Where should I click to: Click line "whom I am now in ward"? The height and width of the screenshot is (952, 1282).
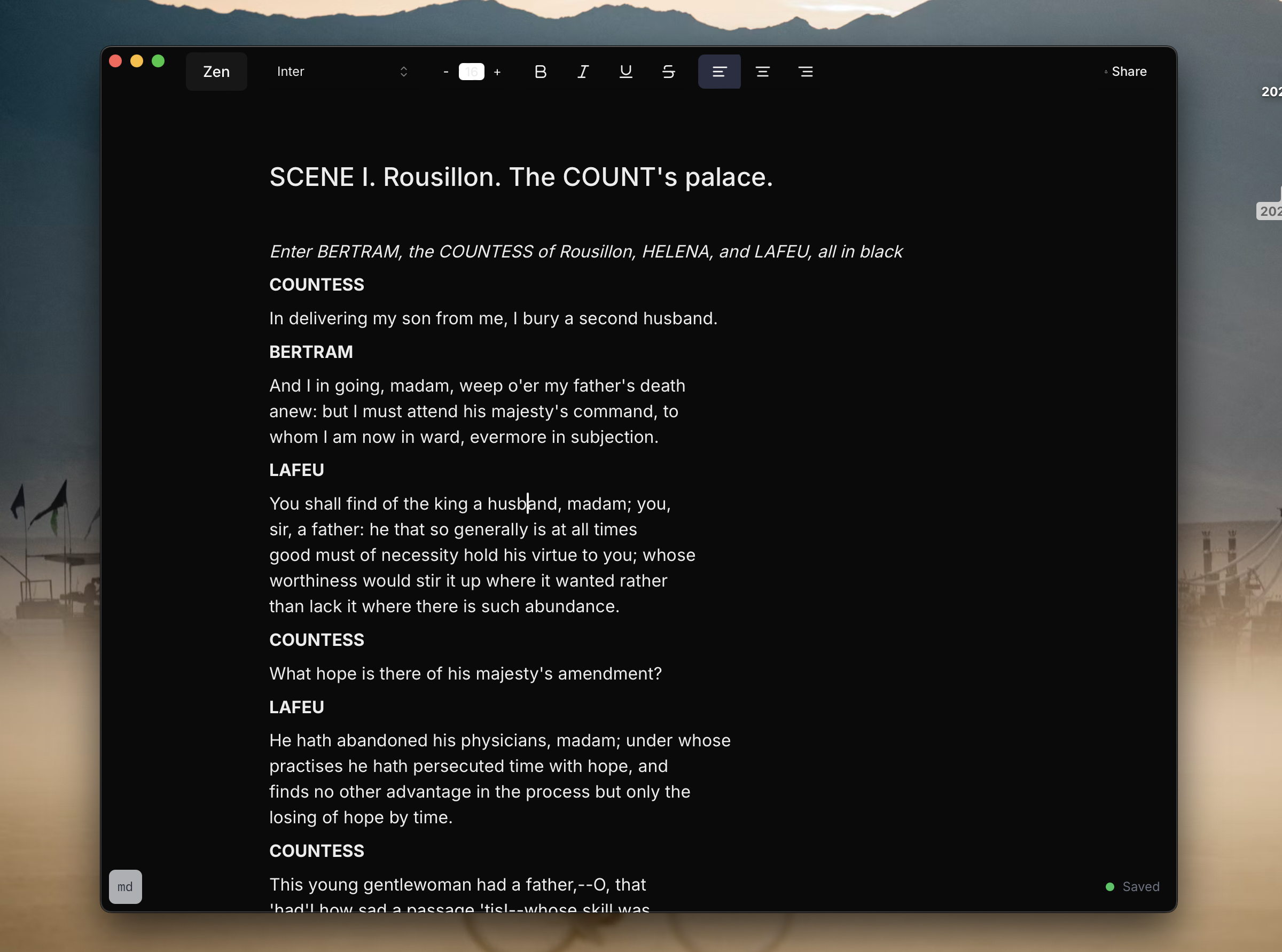464,437
